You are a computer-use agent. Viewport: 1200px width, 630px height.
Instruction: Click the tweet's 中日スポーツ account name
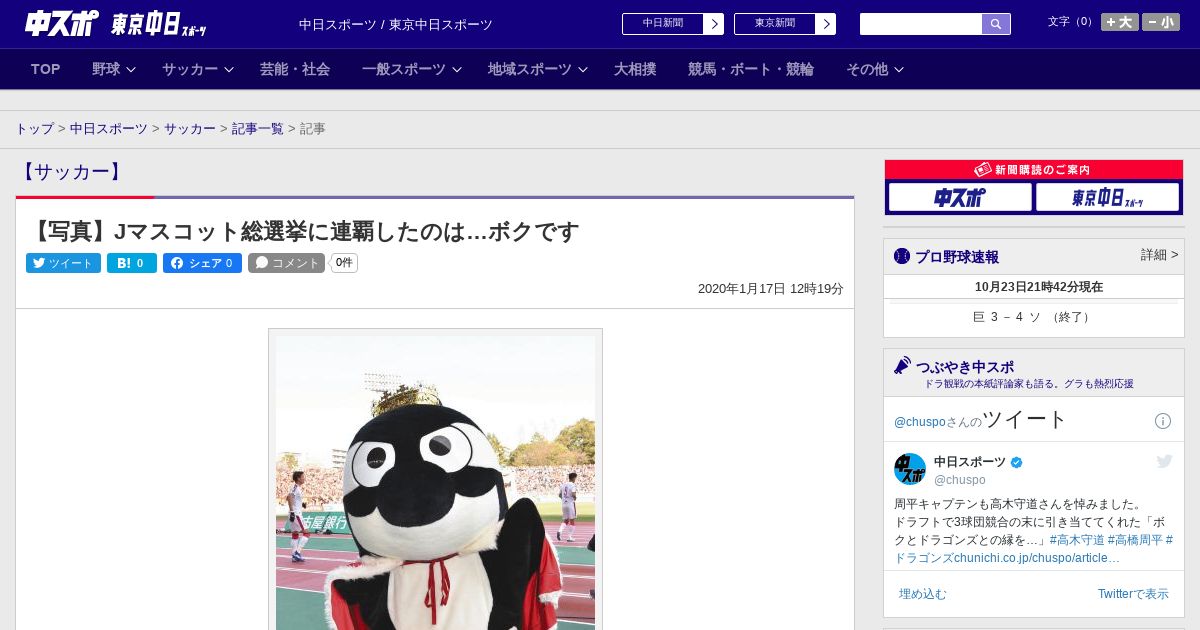[970, 462]
